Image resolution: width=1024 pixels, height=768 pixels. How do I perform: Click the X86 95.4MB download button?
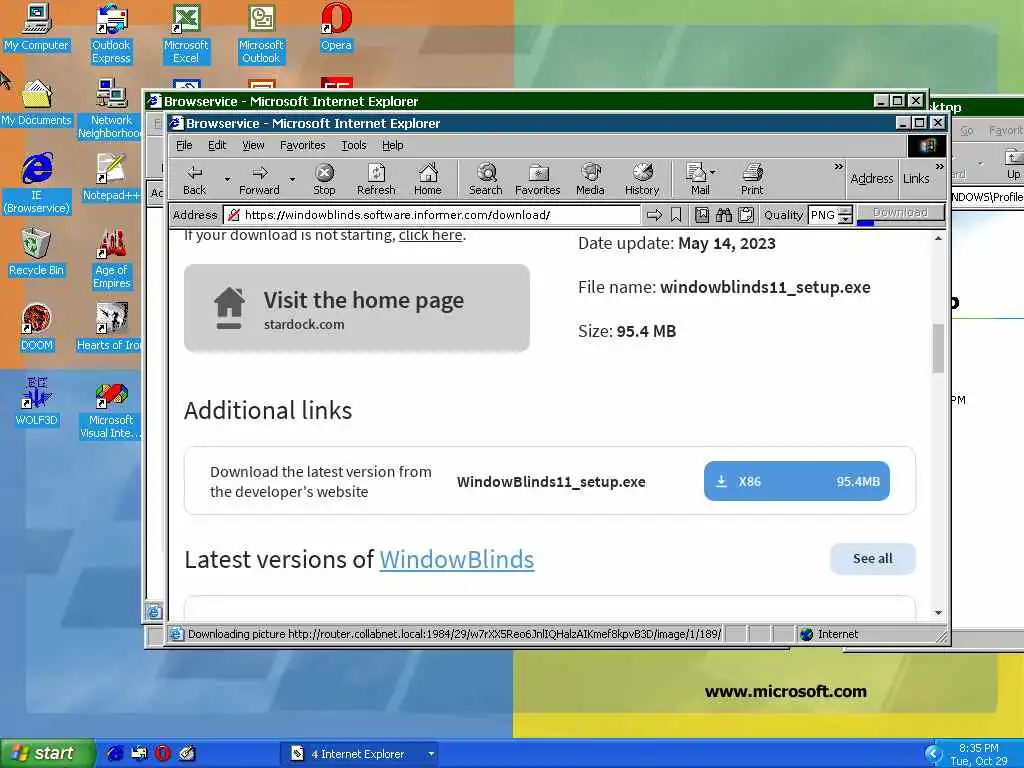click(x=797, y=481)
